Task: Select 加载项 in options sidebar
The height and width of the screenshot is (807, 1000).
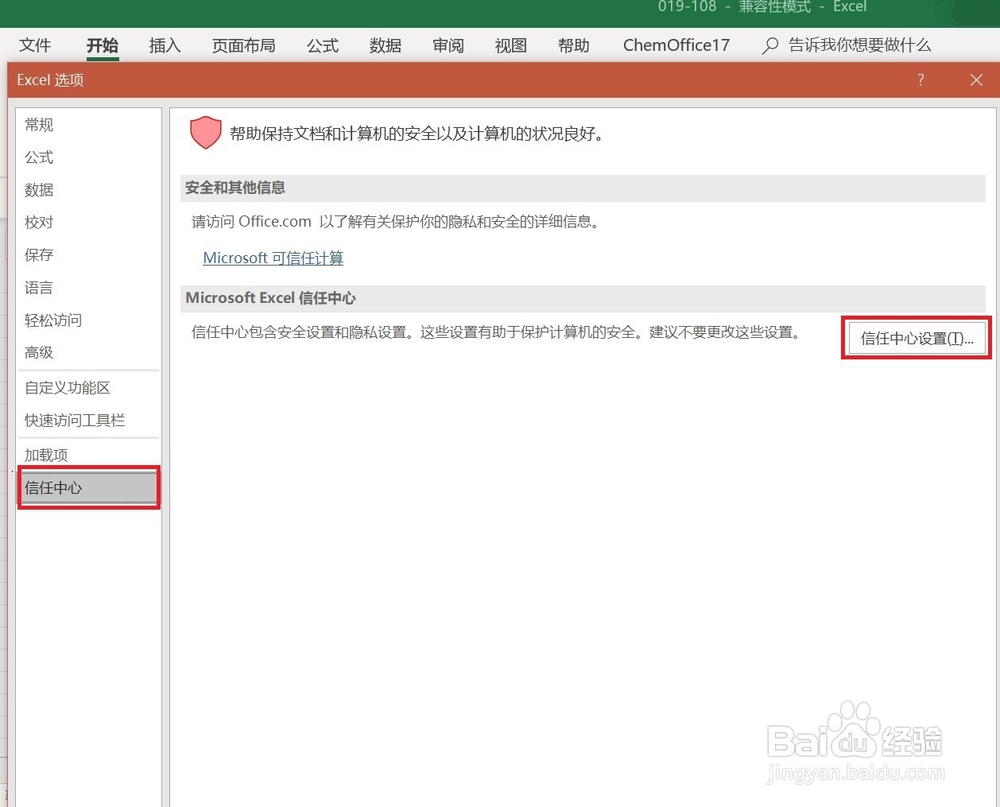Action: tap(89, 455)
